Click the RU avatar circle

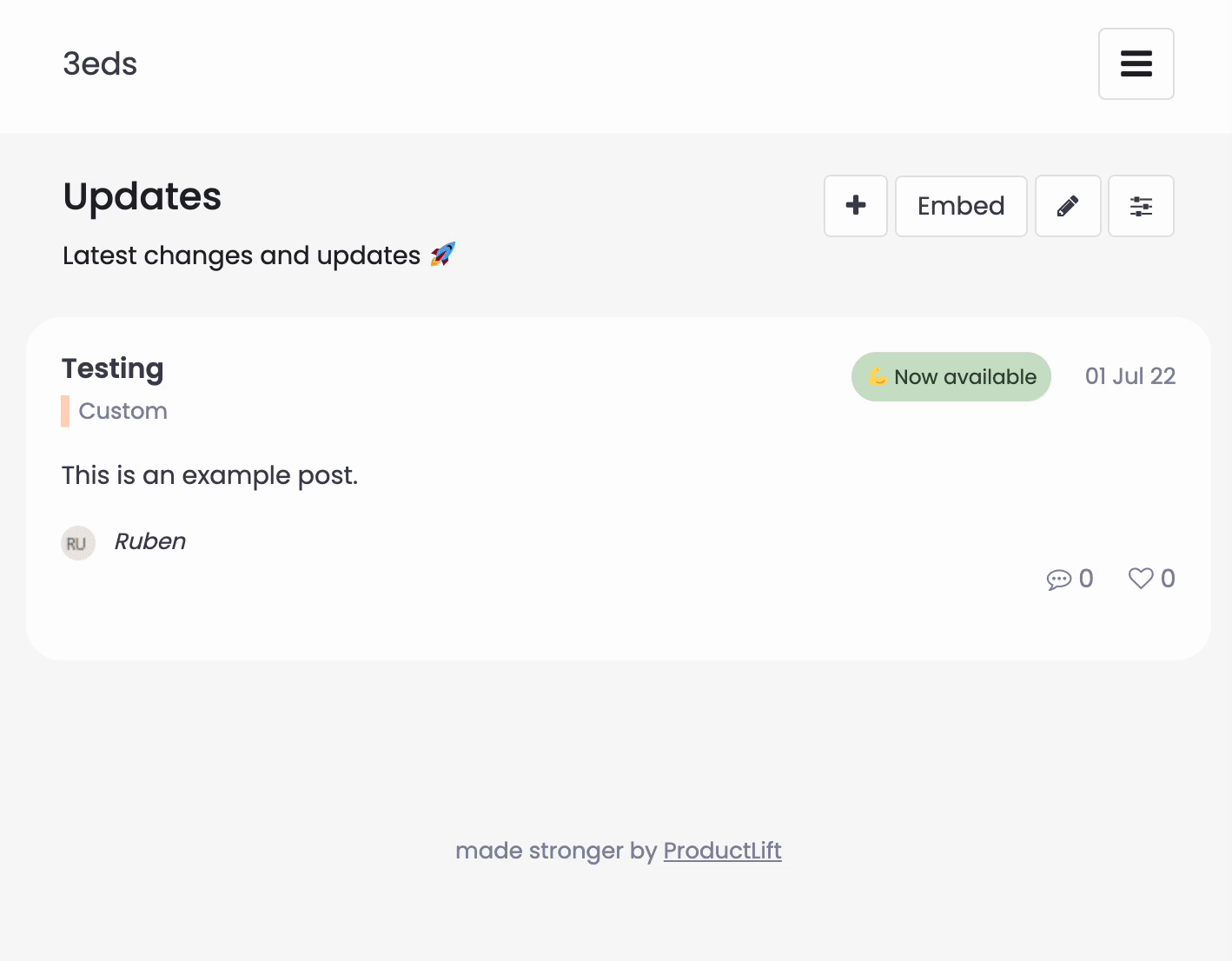pyautogui.click(x=77, y=543)
